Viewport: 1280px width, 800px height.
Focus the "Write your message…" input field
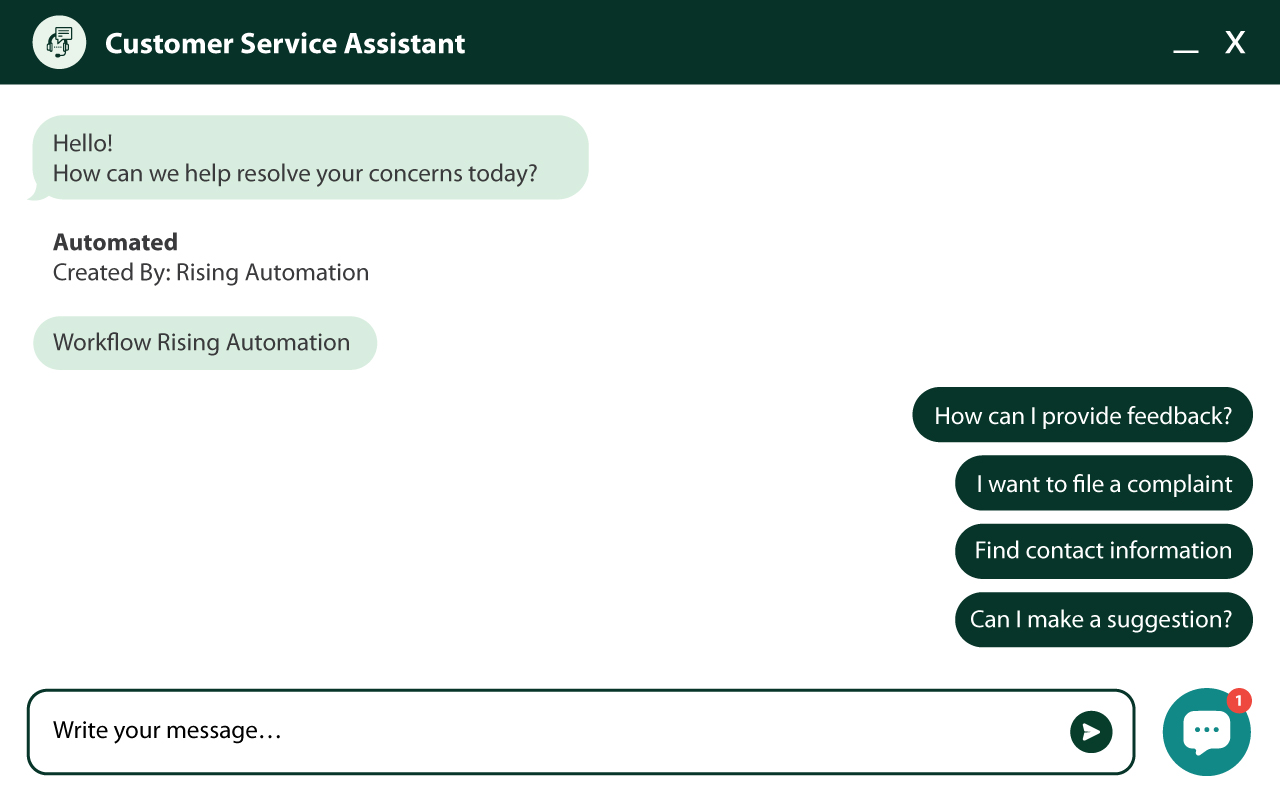click(550, 731)
